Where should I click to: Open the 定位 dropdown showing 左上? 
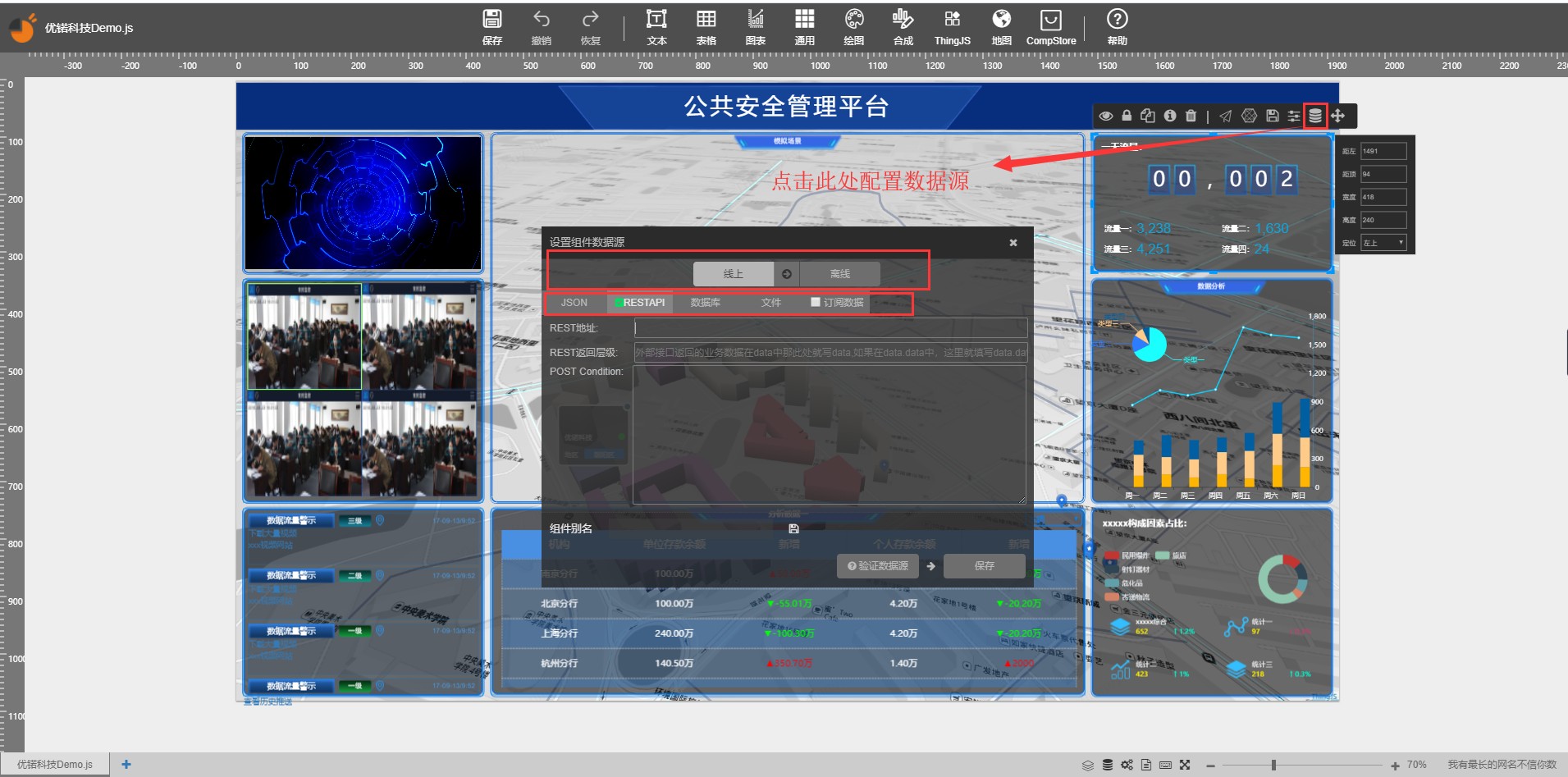tap(1383, 243)
